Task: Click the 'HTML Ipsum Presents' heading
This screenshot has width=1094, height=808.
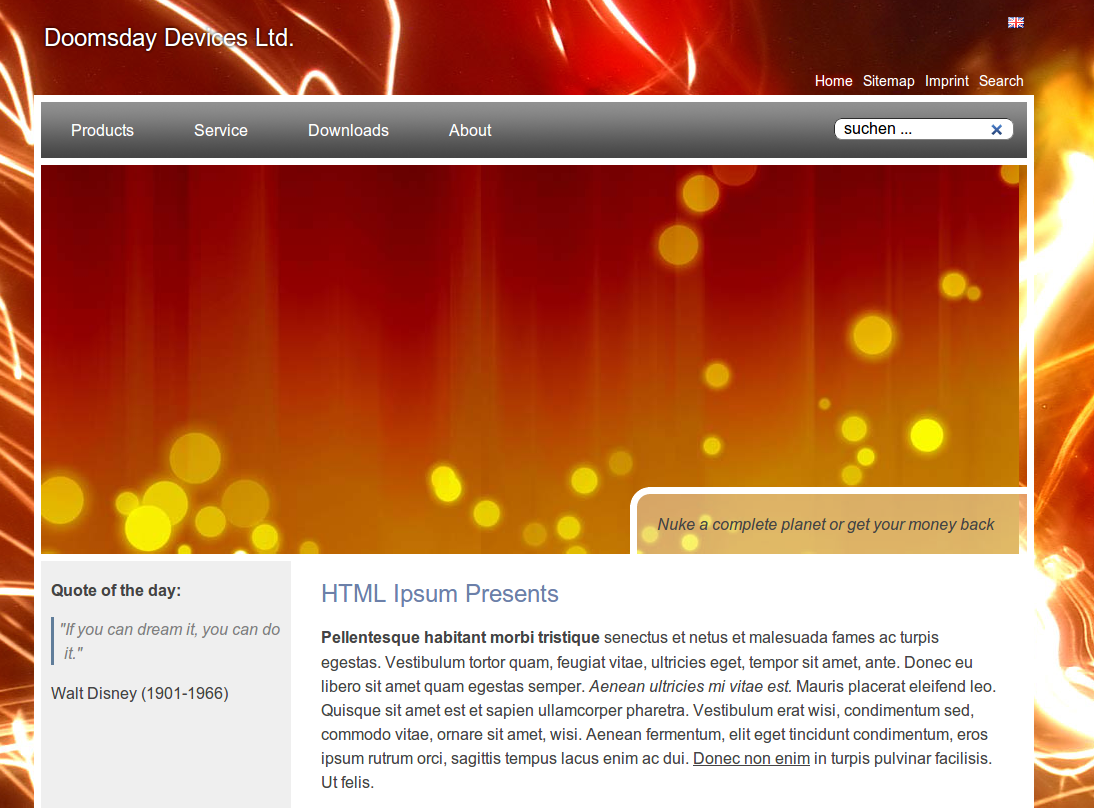Action: pos(440,594)
